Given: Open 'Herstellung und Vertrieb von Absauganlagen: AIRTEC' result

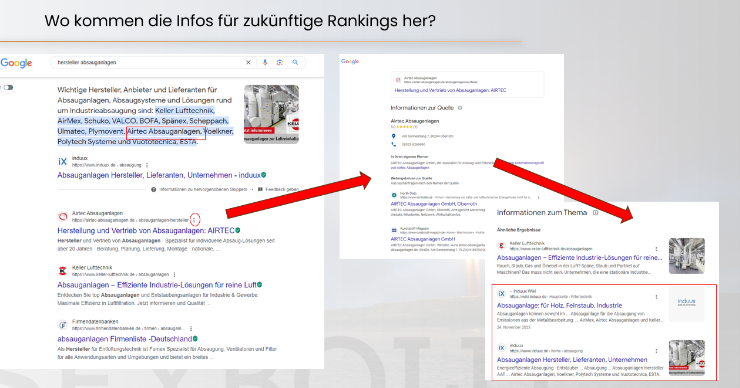Looking at the screenshot, I should (x=146, y=230).
